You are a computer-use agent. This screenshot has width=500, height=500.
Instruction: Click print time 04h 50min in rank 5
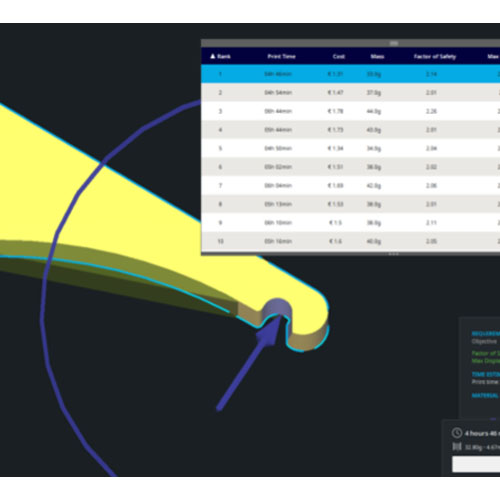pyautogui.click(x=278, y=148)
